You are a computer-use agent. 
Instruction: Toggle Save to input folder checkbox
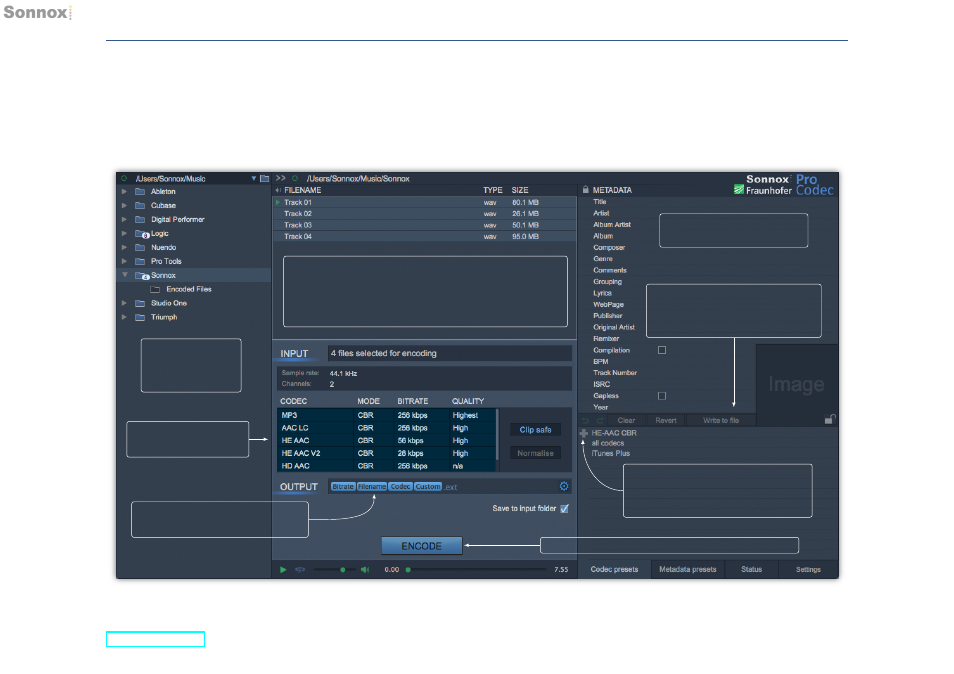[565, 509]
